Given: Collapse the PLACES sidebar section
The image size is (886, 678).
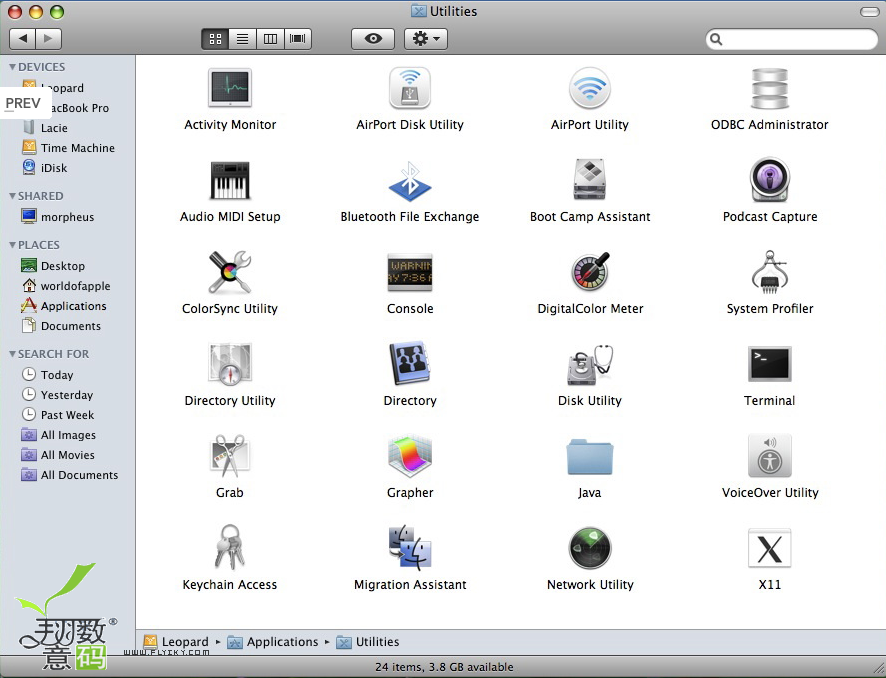Looking at the screenshot, I should pos(12,245).
